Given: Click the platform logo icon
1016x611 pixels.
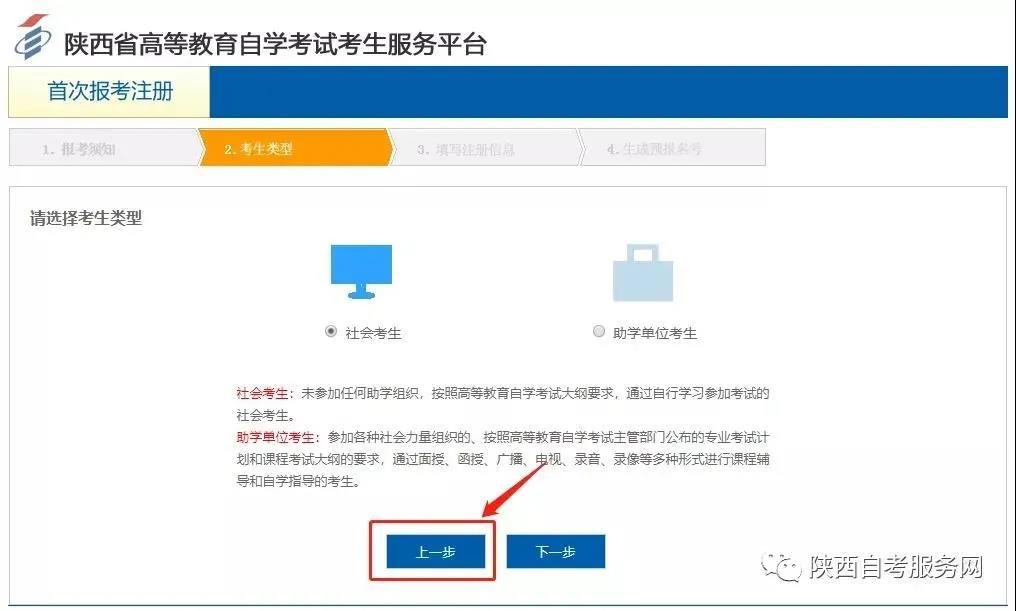Looking at the screenshot, I should point(32,37).
